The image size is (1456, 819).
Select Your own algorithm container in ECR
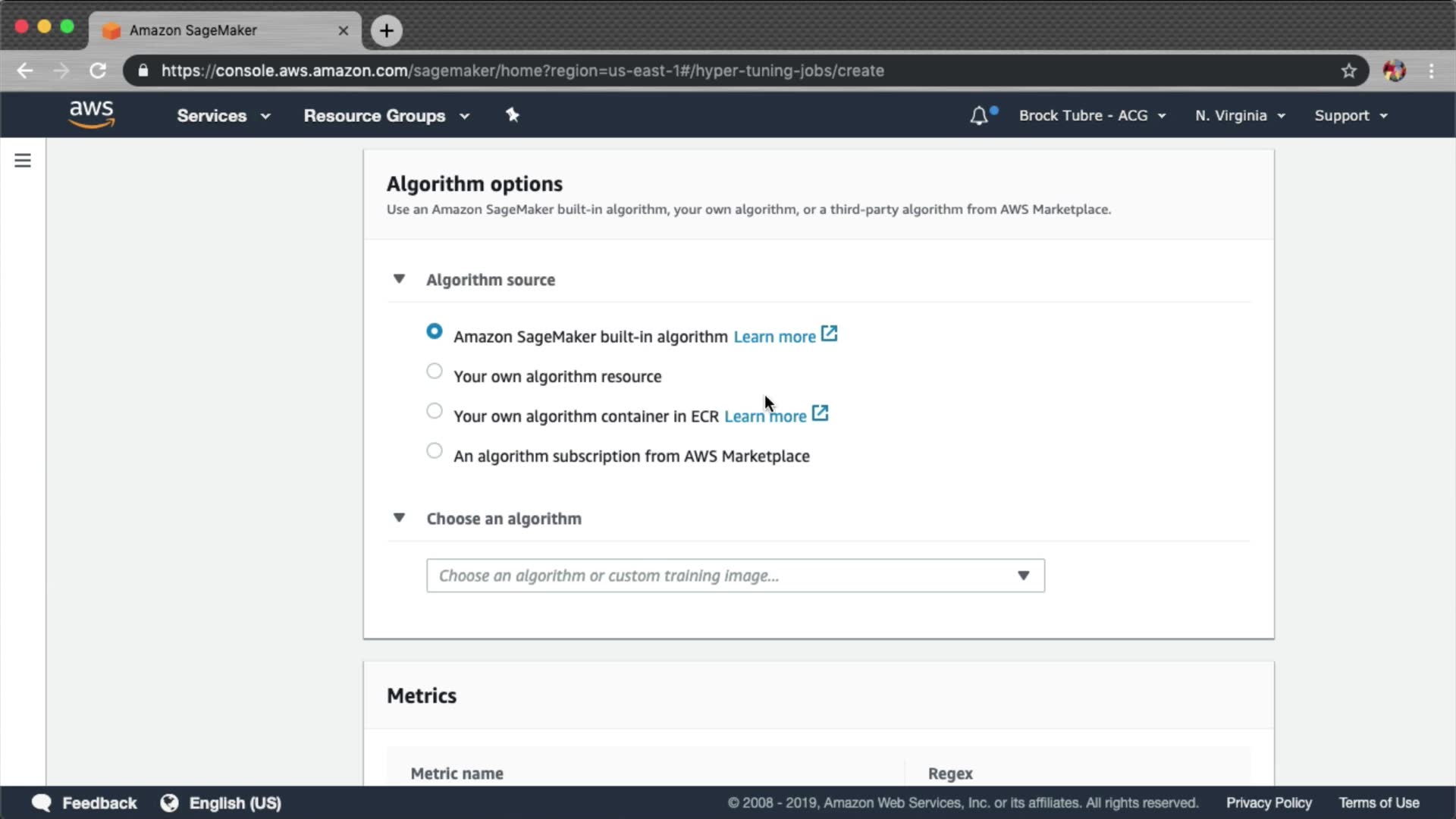(435, 411)
